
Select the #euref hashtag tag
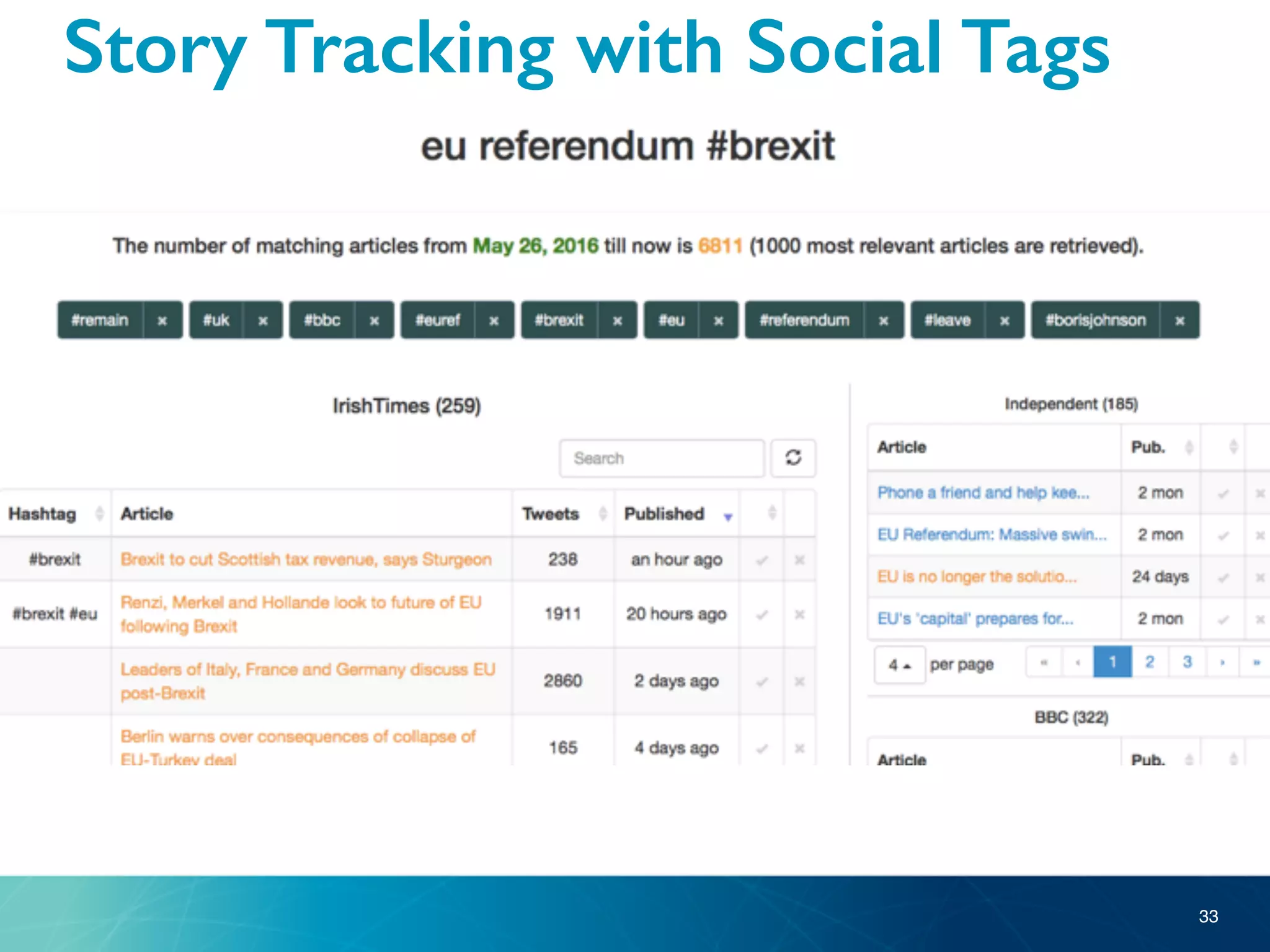click(x=438, y=320)
